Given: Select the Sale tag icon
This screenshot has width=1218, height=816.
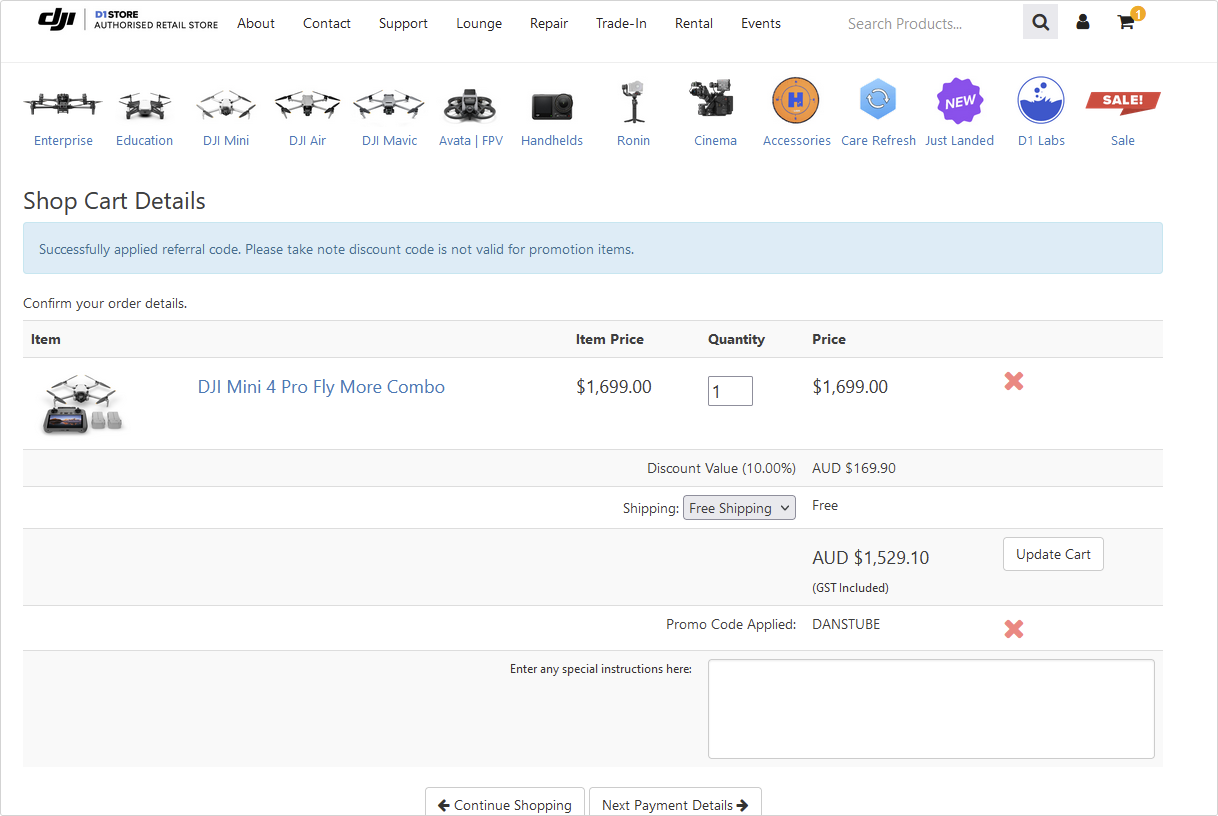Looking at the screenshot, I should (x=1123, y=101).
